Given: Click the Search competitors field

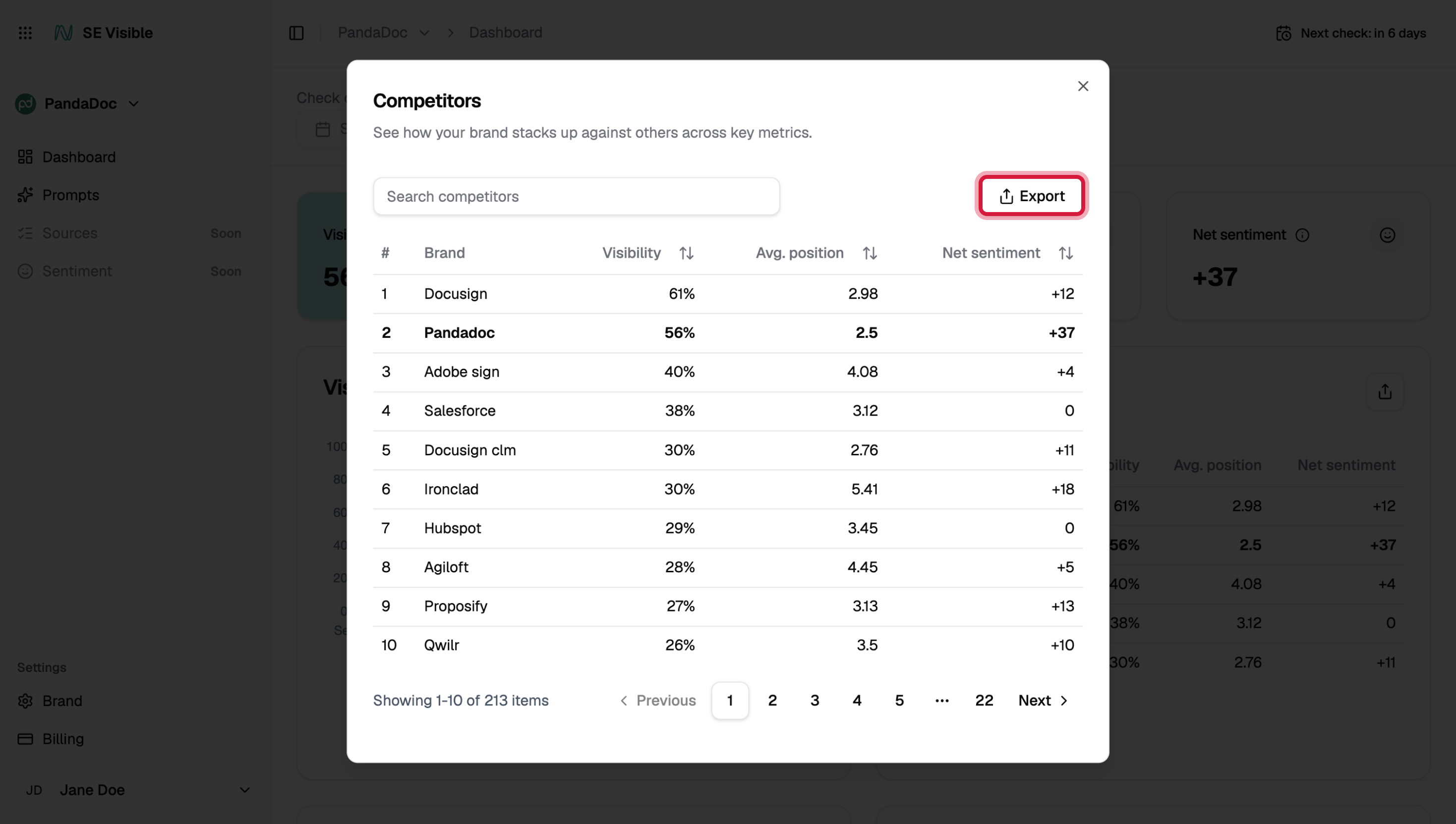Looking at the screenshot, I should click(x=576, y=196).
